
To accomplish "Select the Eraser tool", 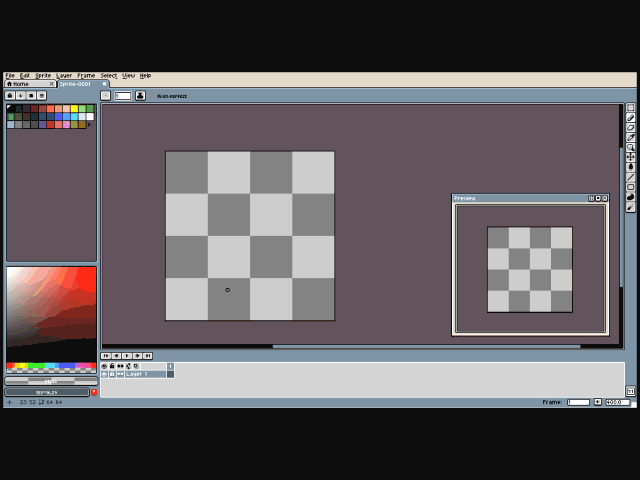I will point(631,127).
